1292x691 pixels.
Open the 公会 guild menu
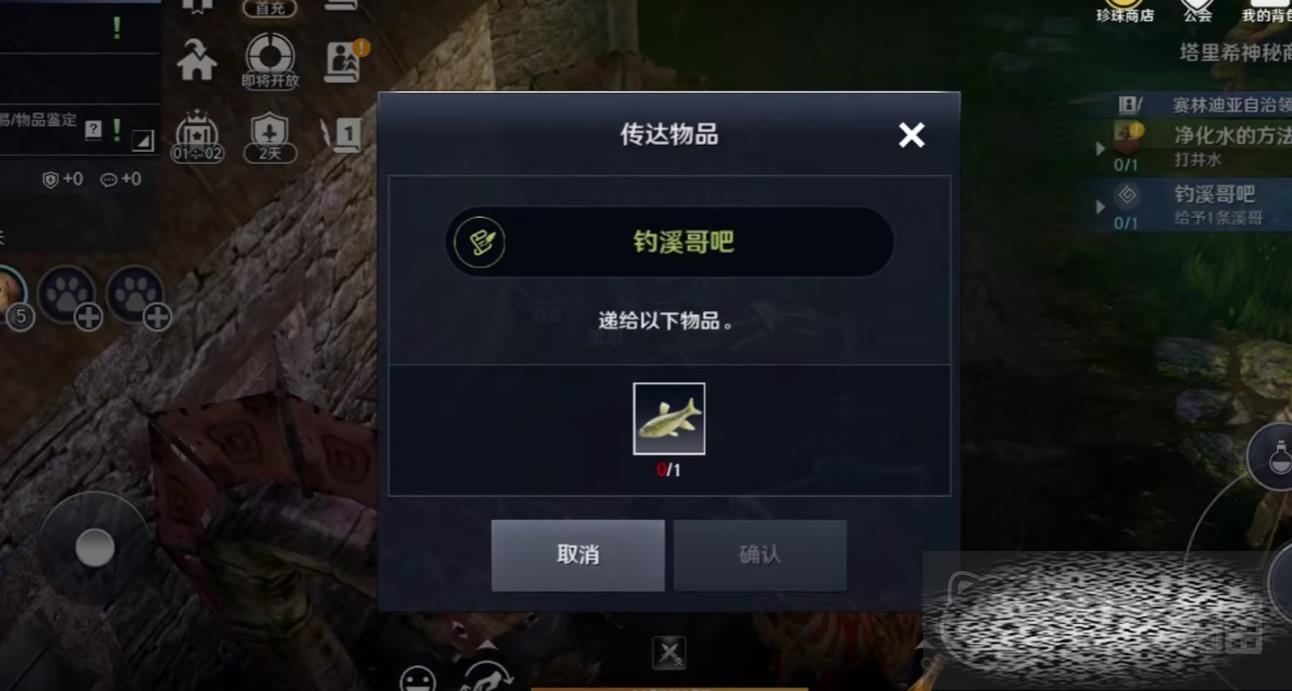(x=1197, y=11)
